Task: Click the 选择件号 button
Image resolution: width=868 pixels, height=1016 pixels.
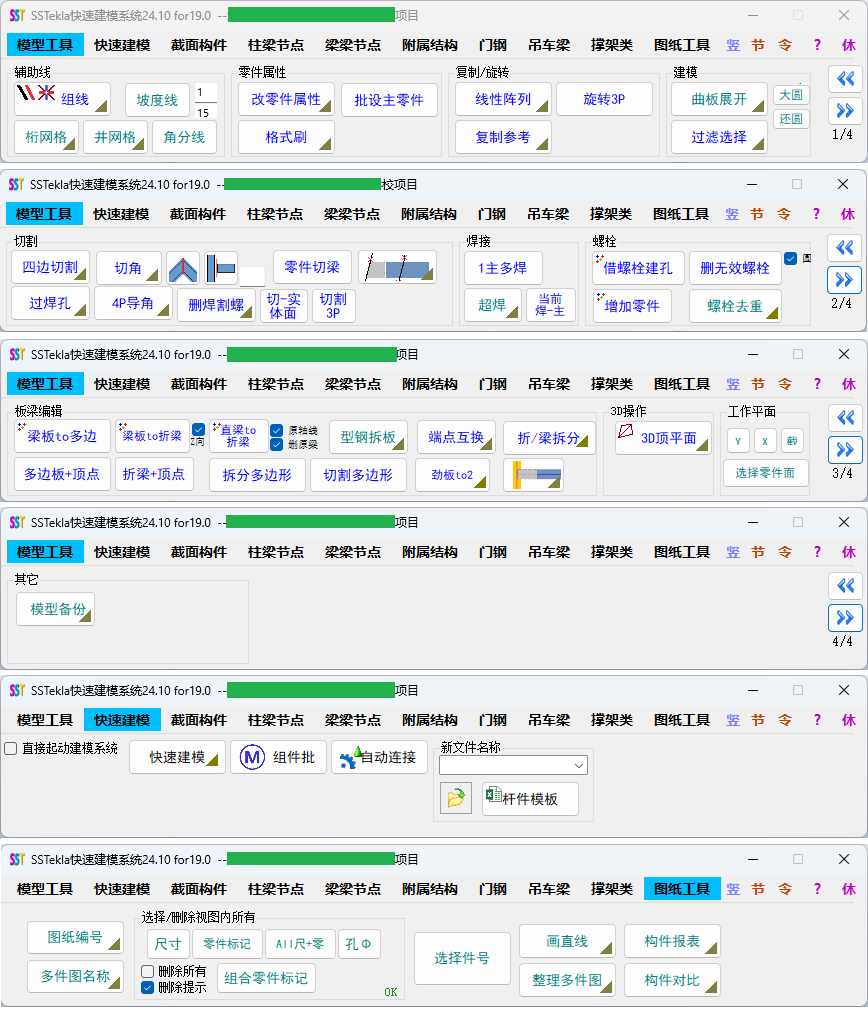Action: click(x=462, y=958)
